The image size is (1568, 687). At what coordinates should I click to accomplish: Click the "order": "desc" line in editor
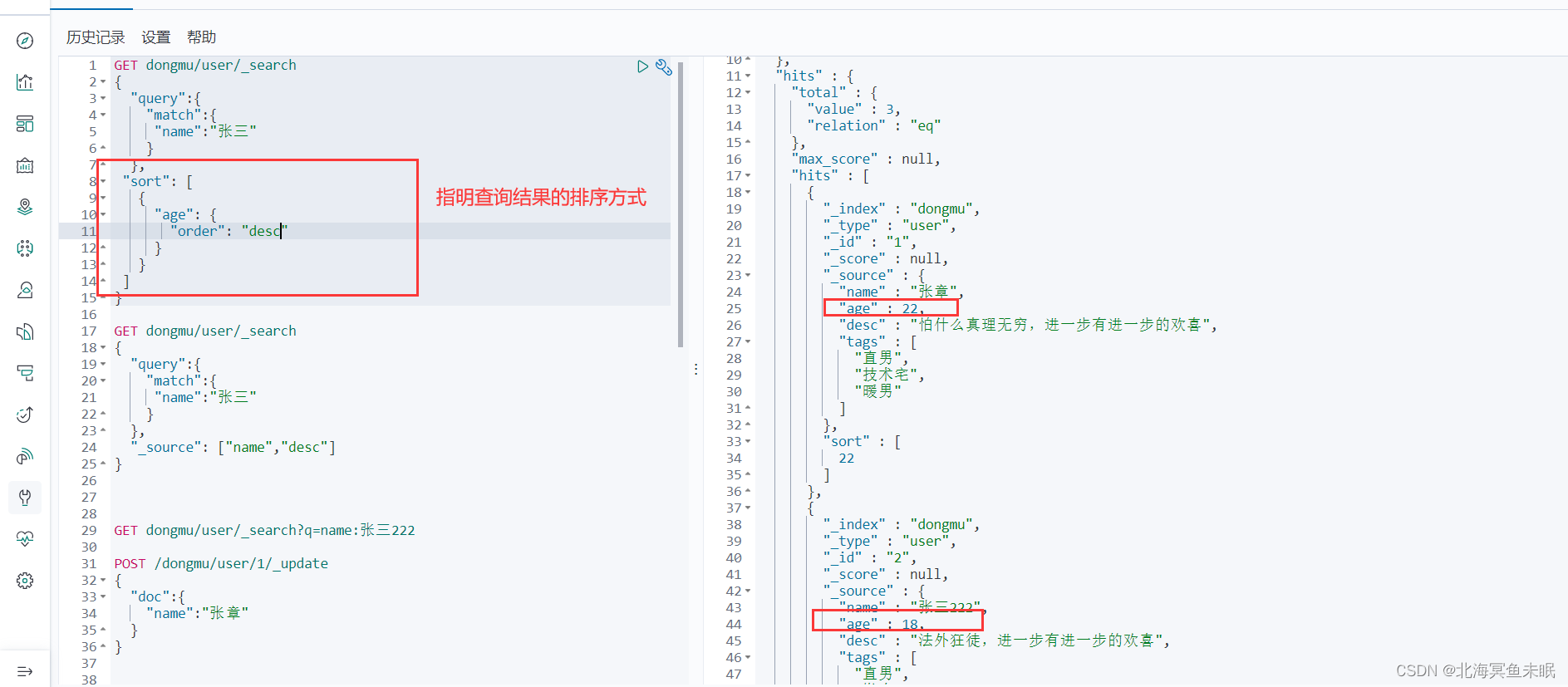coord(229,231)
